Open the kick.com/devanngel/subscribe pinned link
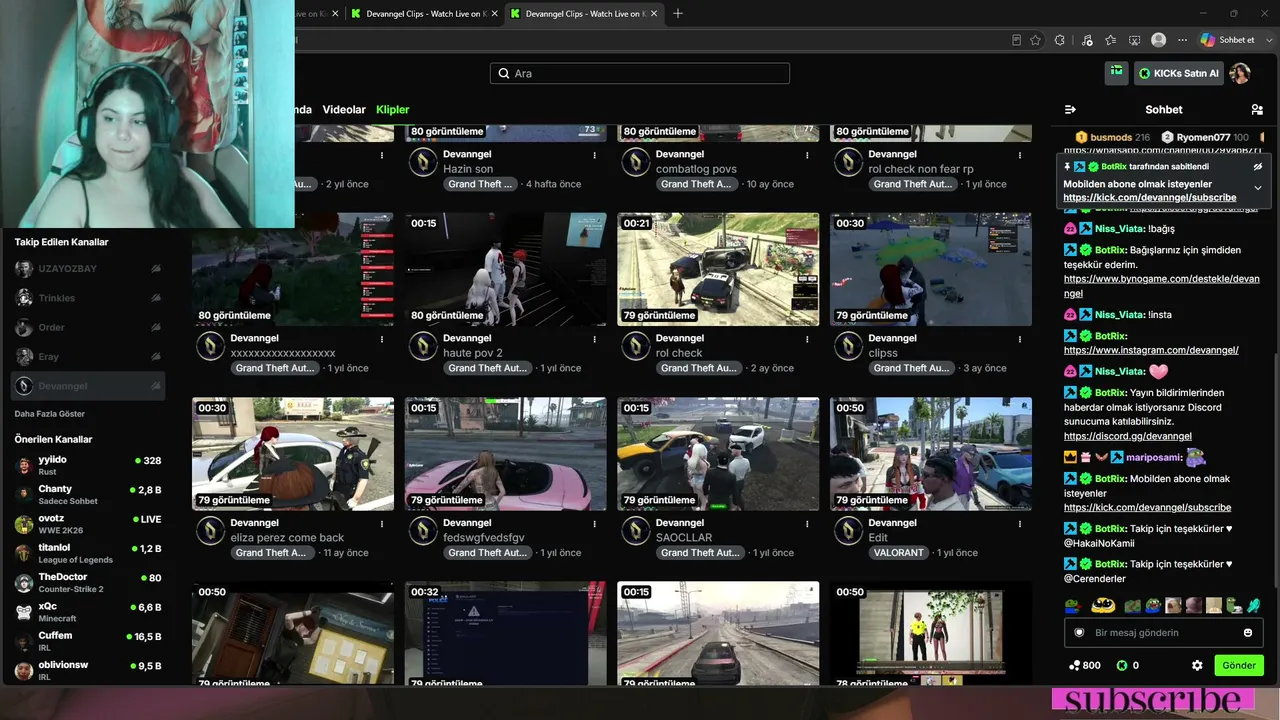Viewport: 1280px width, 720px height. (x=1150, y=198)
